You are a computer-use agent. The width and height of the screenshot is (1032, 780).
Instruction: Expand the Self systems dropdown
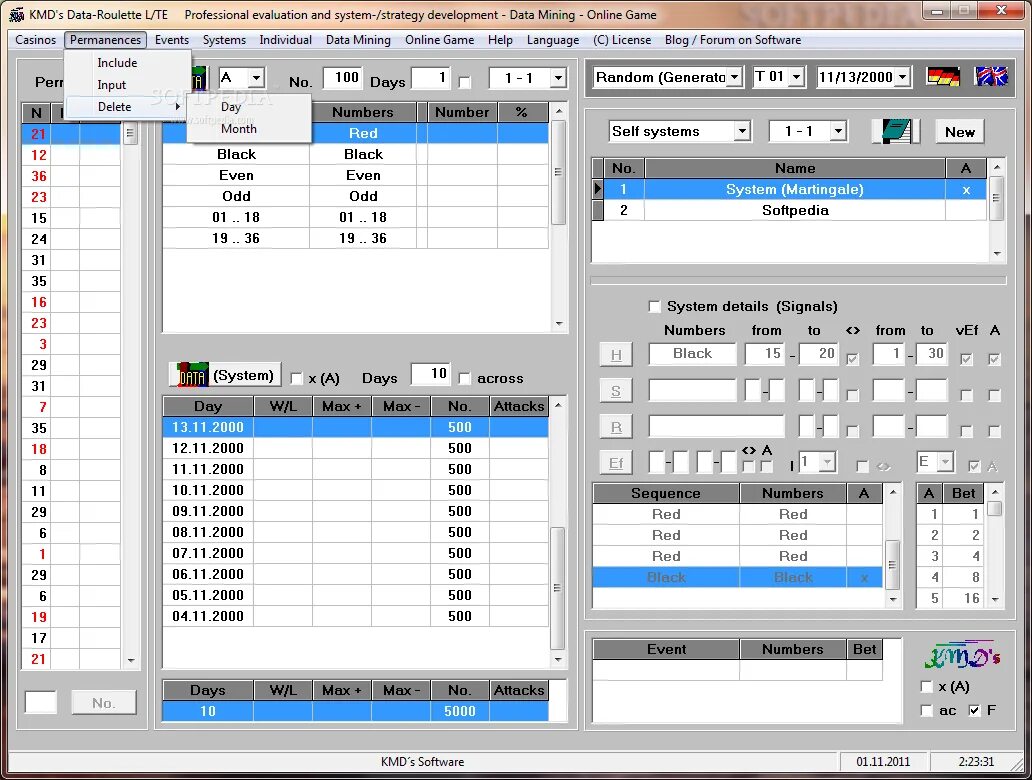coord(742,131)
